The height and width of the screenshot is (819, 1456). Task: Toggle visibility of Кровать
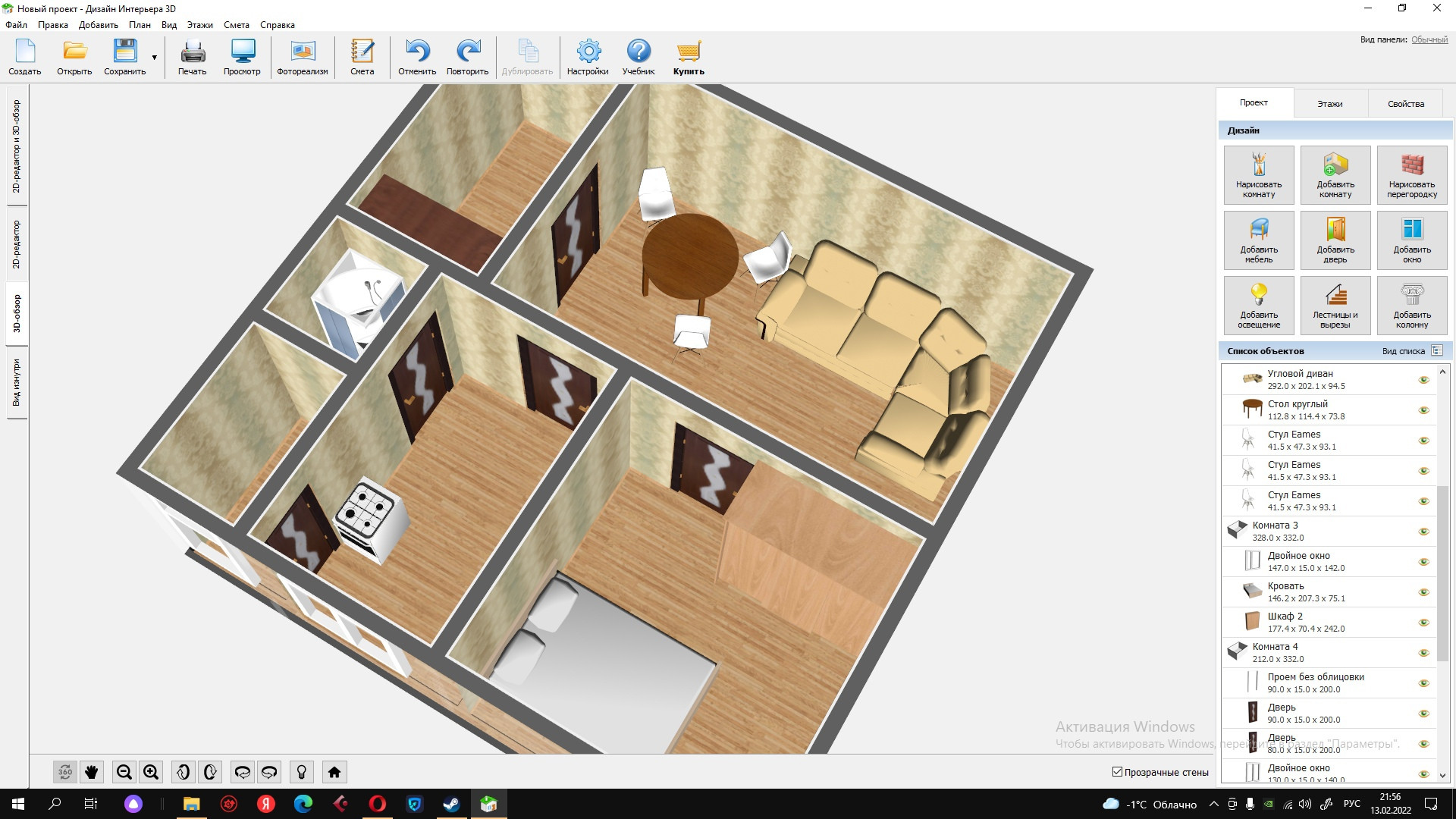click(1423, 592)
